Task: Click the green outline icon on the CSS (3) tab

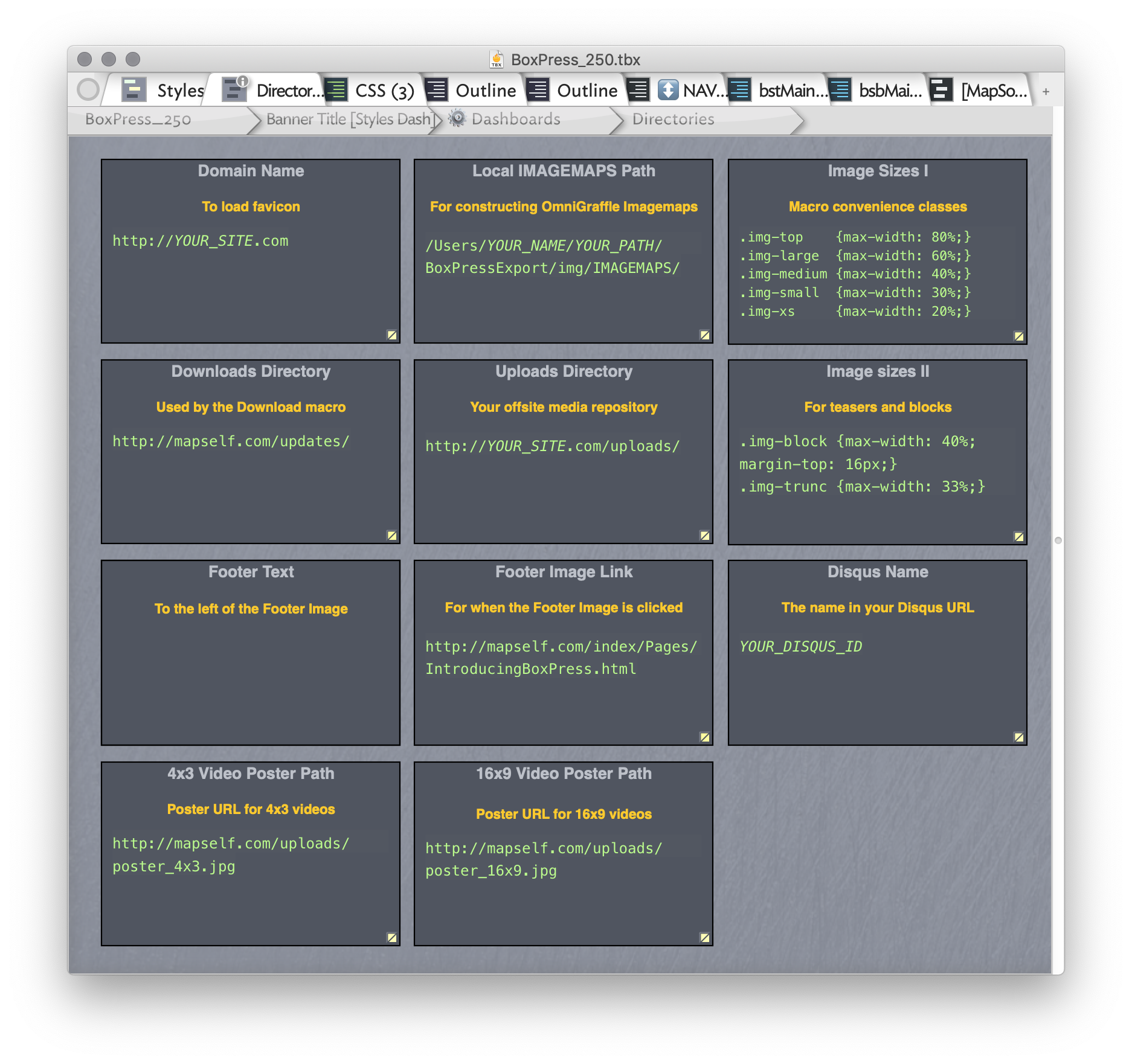Action: [x=337, y=89]
